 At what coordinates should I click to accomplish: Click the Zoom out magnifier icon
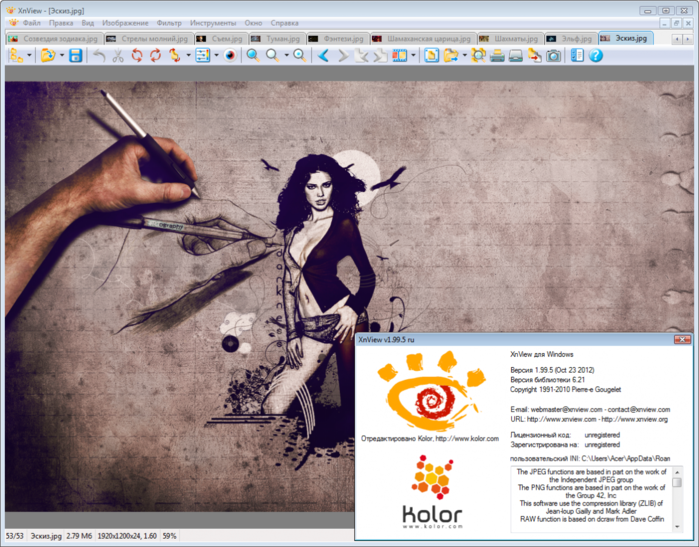coord(272,56)
